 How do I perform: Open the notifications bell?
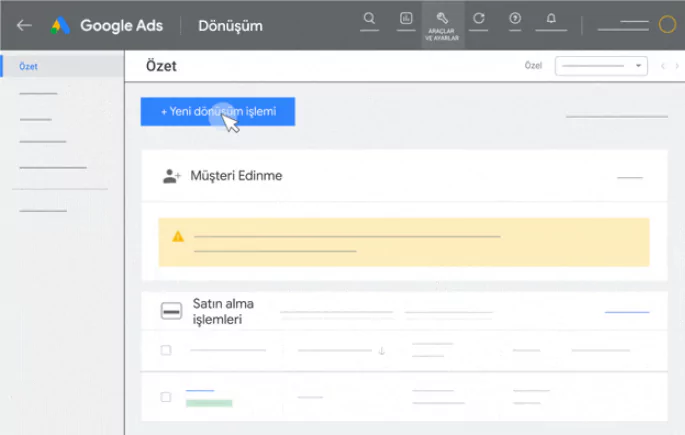point(551,18)
